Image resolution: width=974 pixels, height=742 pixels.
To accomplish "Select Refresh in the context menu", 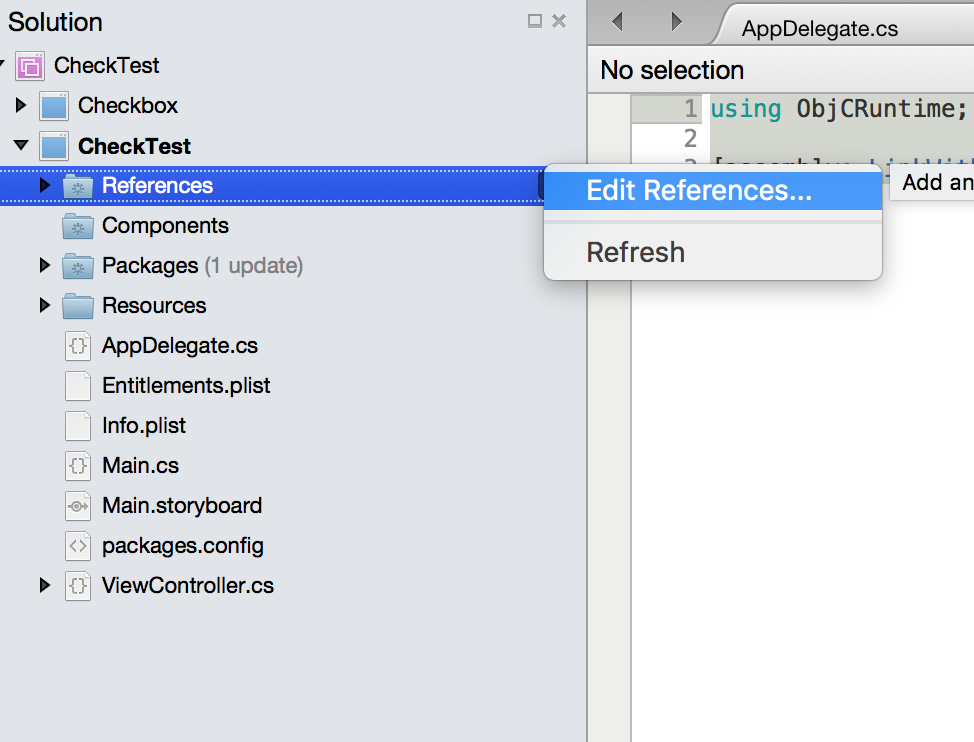I will pyautogui.click(x=636, y=252).
